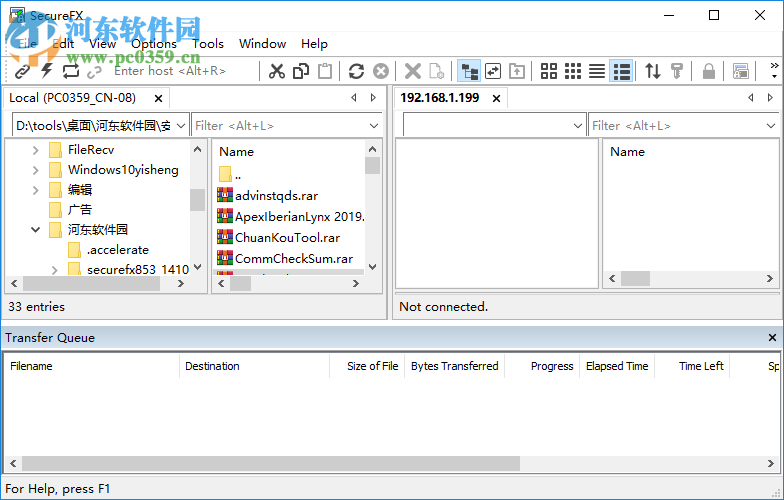Screen dimensions: 784x500
Task: Open the View menu
Action: tap(102, 44)
